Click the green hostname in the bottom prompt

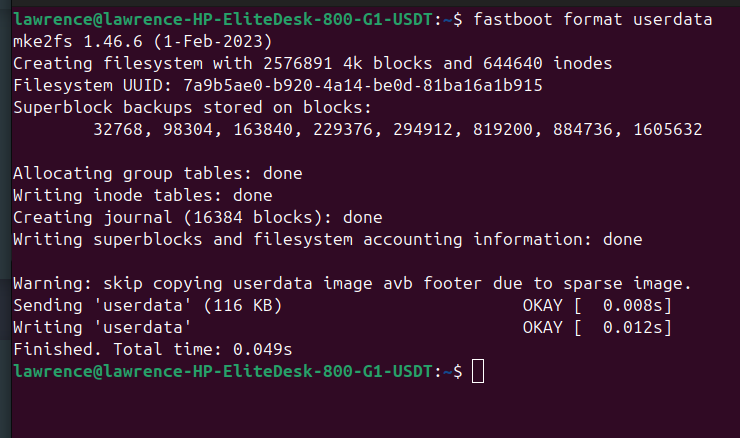(x=268, y=371)
